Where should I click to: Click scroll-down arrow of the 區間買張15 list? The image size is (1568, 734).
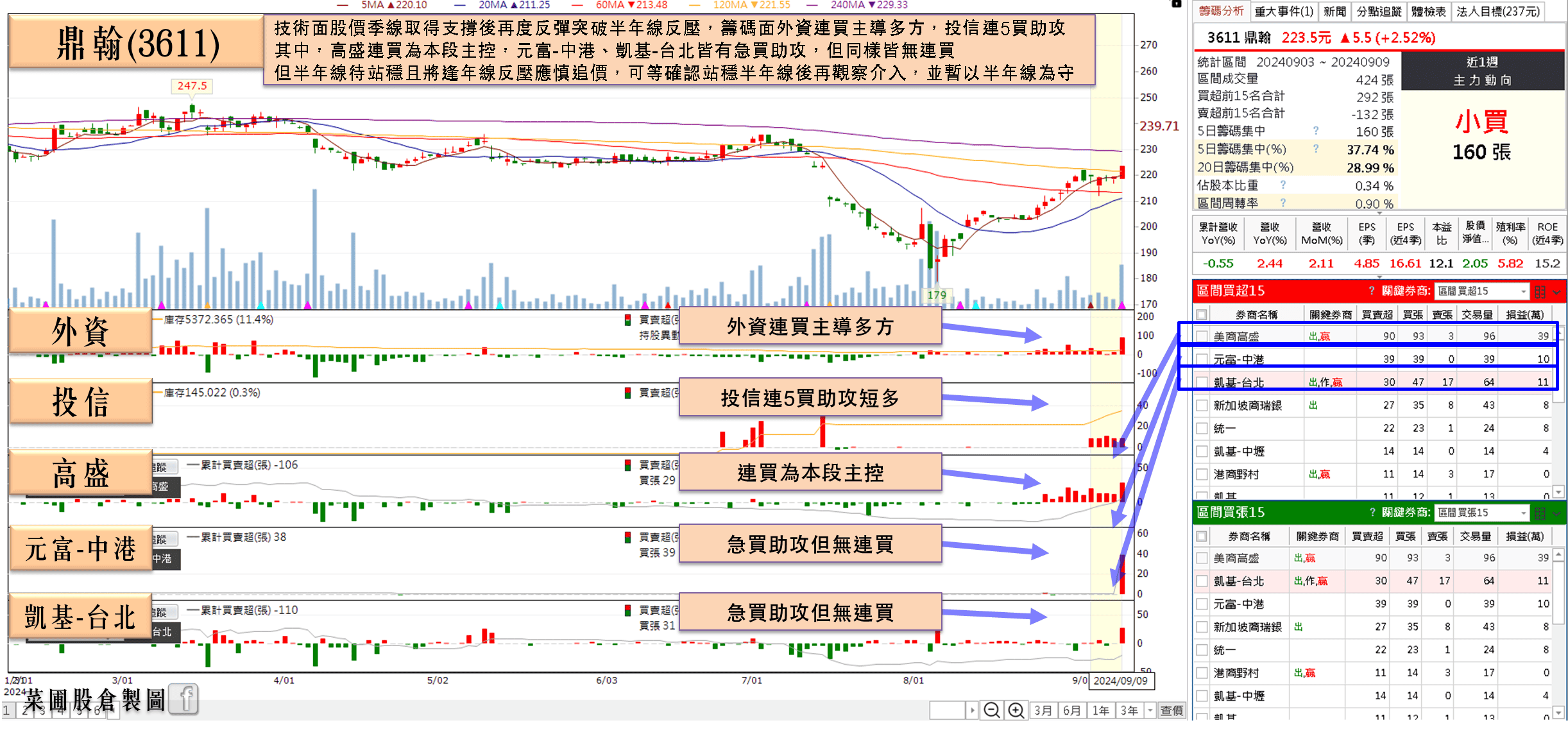(1559, 712)
